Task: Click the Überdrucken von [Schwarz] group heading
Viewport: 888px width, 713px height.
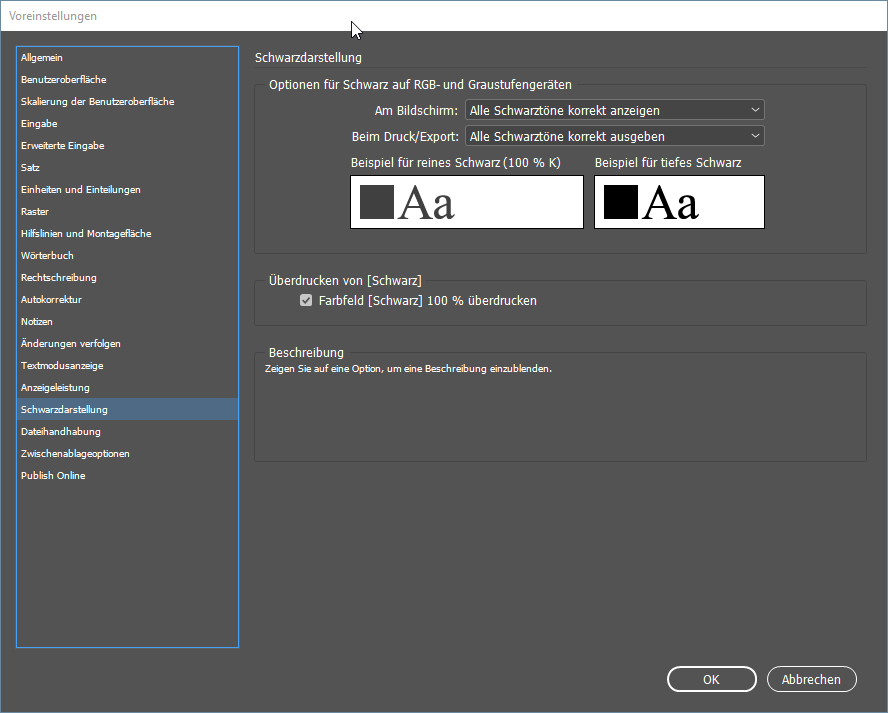Action: (x=345, y=281)
